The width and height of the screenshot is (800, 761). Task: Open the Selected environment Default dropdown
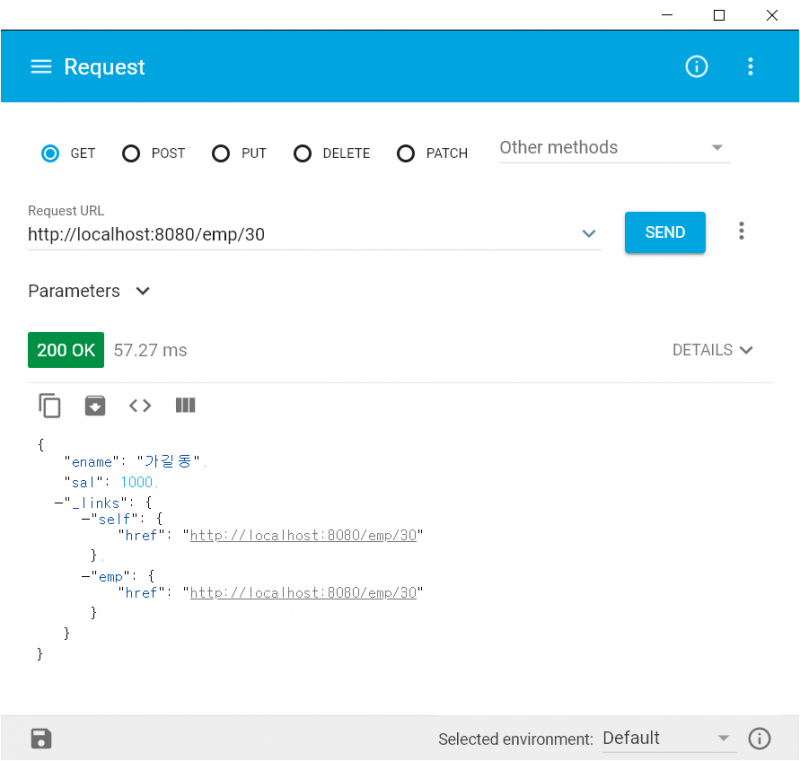669,738
